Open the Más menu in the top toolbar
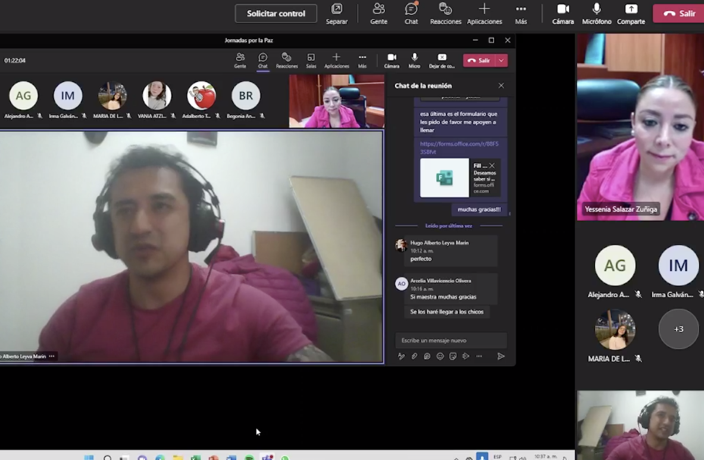This screenshot has height=460, width=704. [x=521, y=14]
